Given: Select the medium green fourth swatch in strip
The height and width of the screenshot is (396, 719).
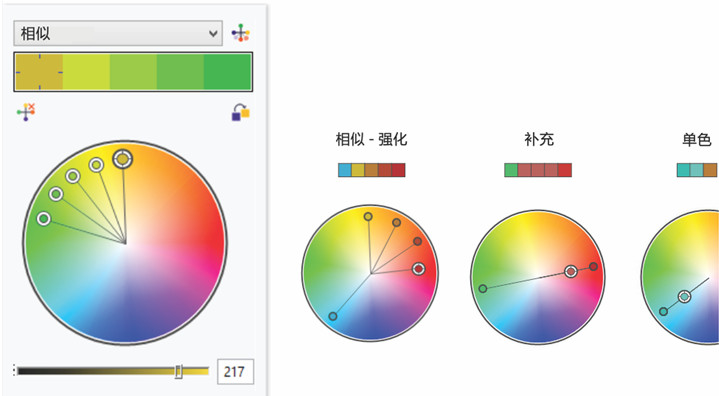Looking at the screenshot, I should (x=180, y=72).
